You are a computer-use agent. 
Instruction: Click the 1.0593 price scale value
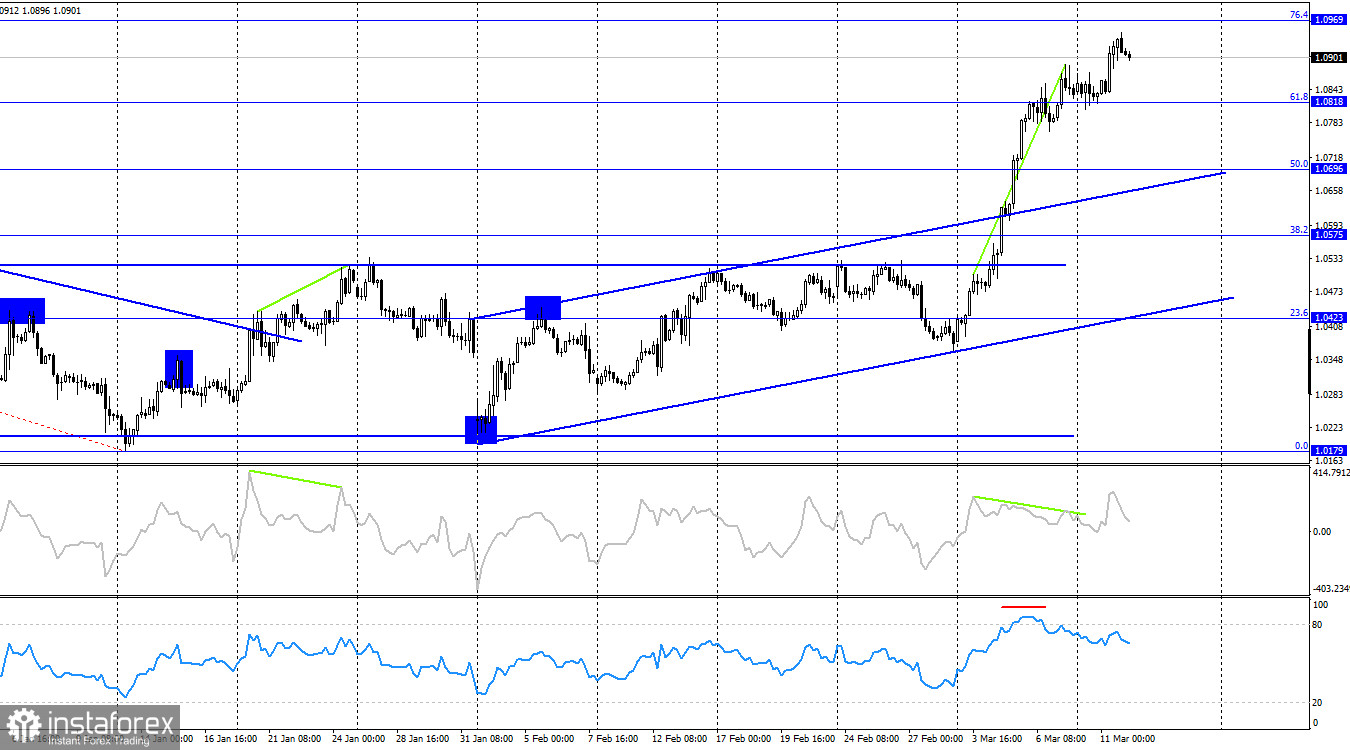tap(1330, 226)
